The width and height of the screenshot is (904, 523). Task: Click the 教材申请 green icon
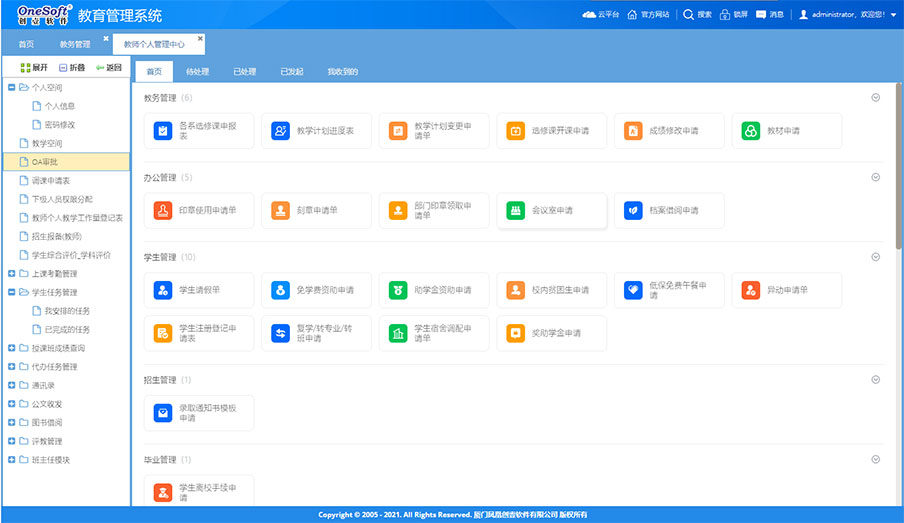[751, 131]
